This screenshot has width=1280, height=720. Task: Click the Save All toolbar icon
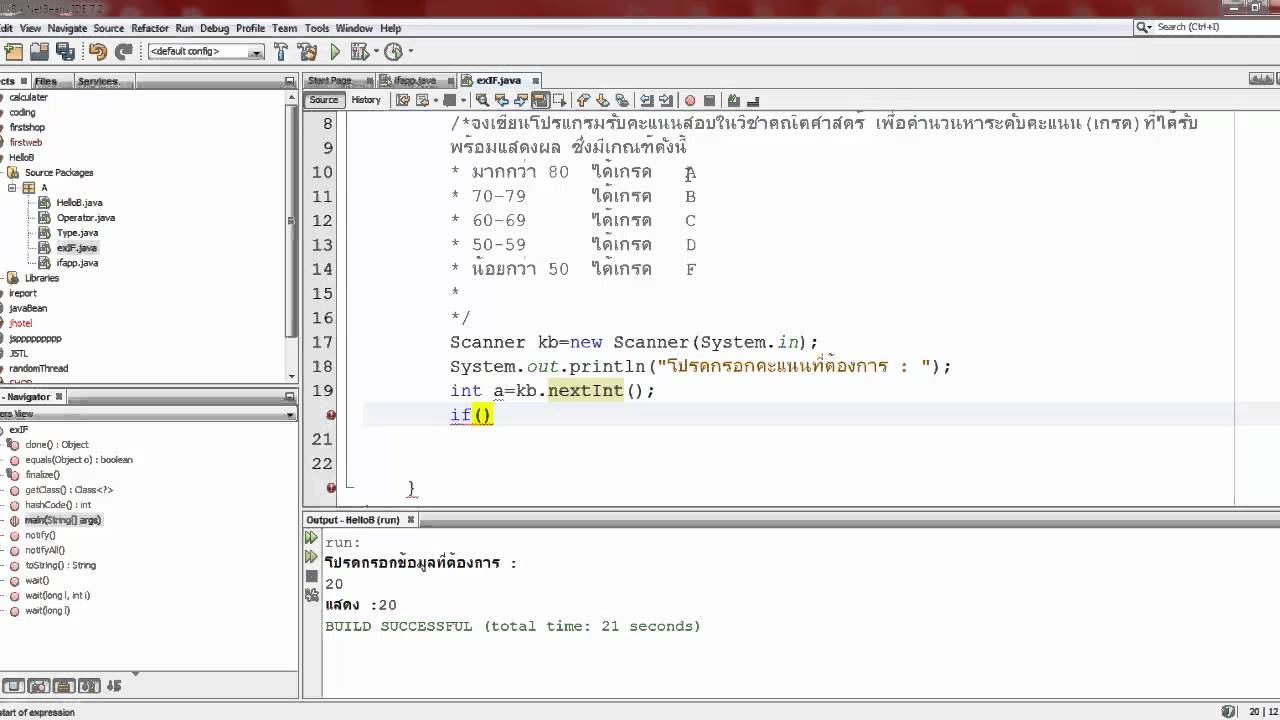pos(66,52)
